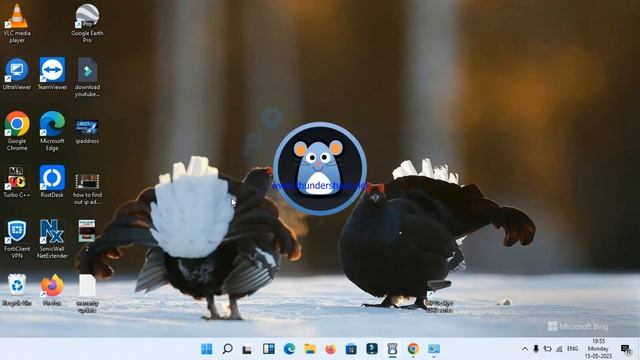Image resolution: width=640 pixels, height=360 pixels.
Task: Open the VLC media player desktop shortcut
Action: click(17, 22)
